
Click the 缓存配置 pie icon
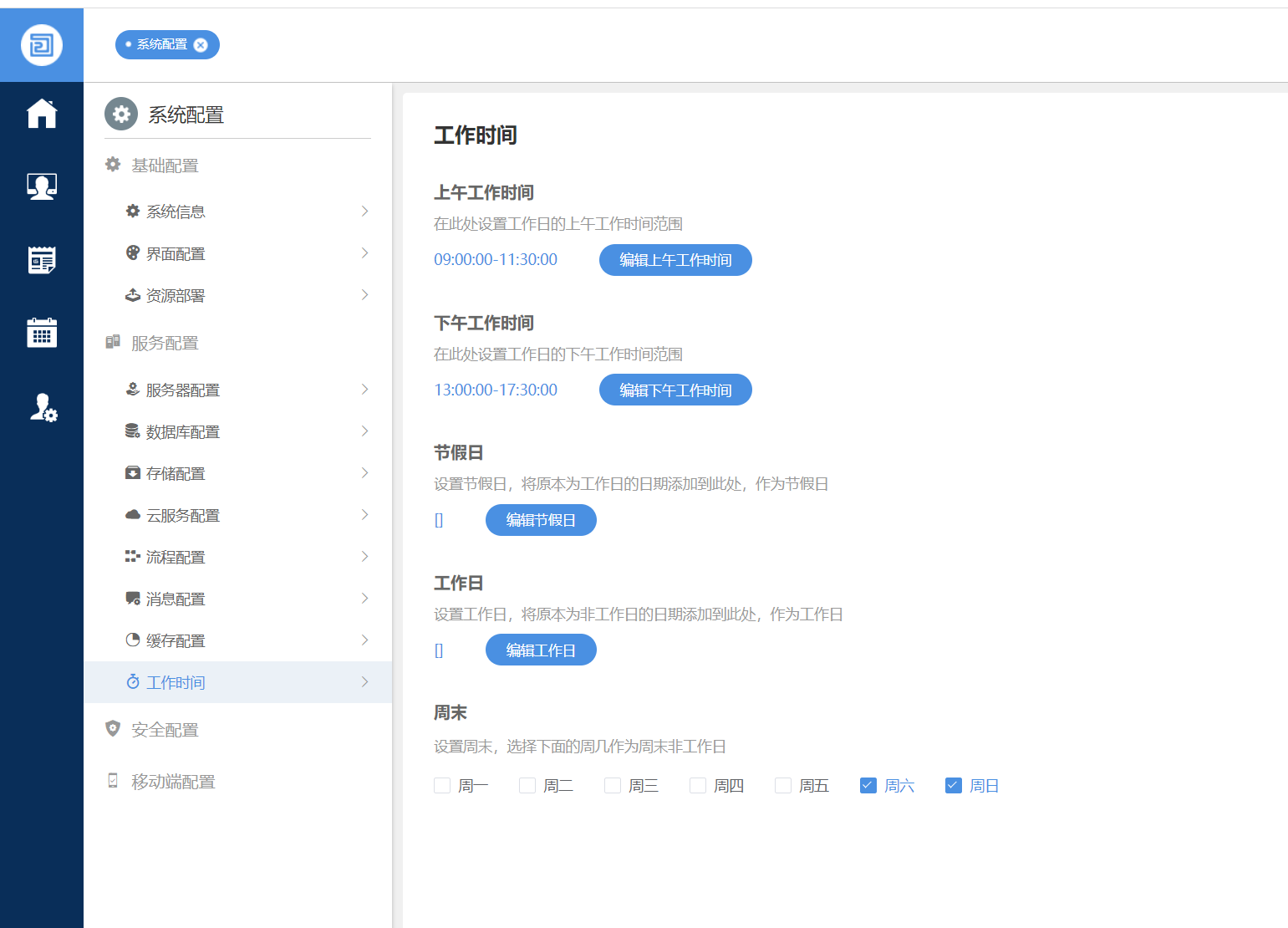133,640
